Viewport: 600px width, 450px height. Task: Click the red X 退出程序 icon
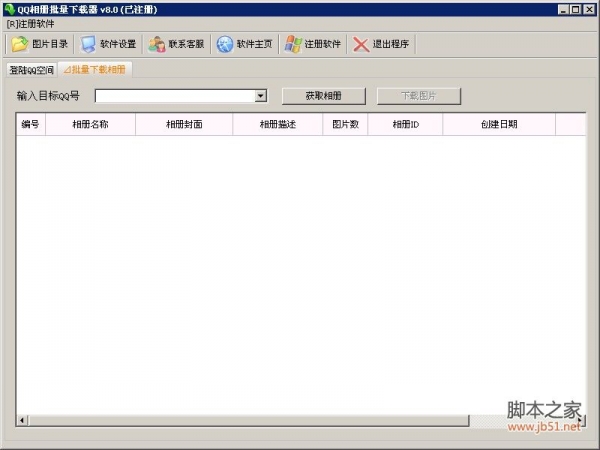tap(361, 44)
